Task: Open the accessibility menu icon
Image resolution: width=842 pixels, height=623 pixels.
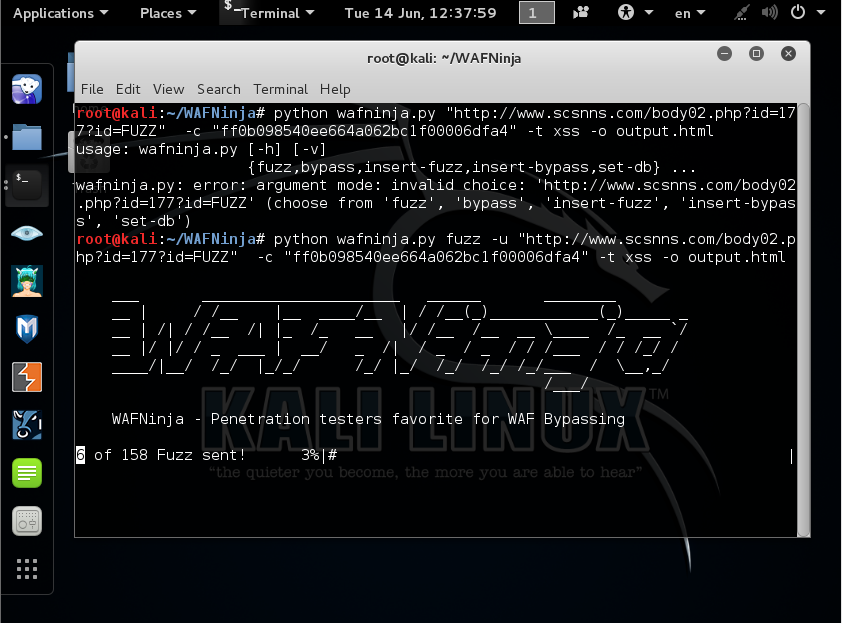Action: point(626,12)
